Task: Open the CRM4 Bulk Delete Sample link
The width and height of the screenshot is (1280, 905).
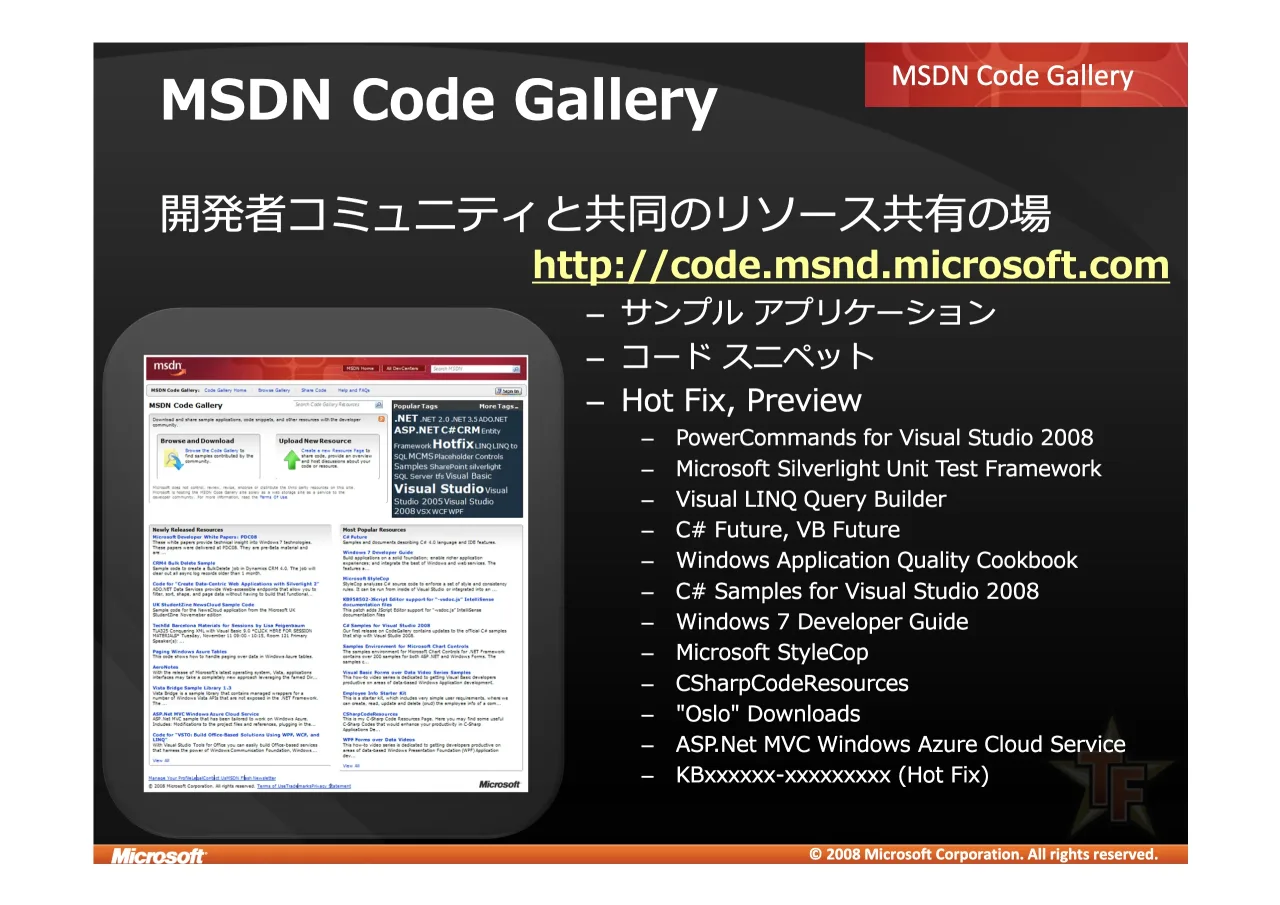Action: (185, 563)
